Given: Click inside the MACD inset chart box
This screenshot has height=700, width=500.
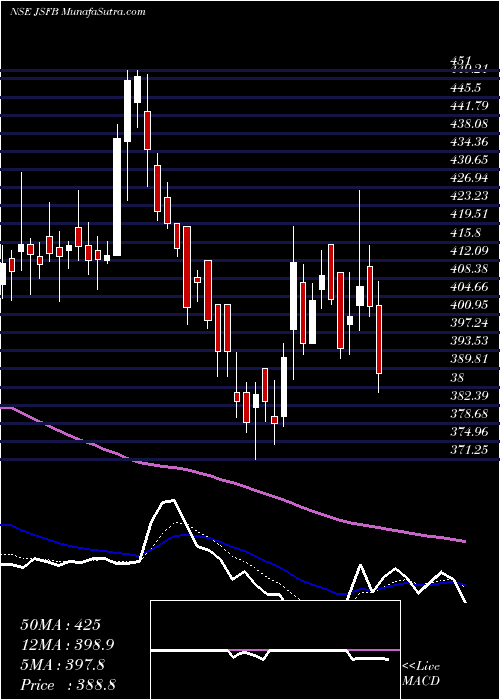Looking at the screenshot, I should (275, 650).
